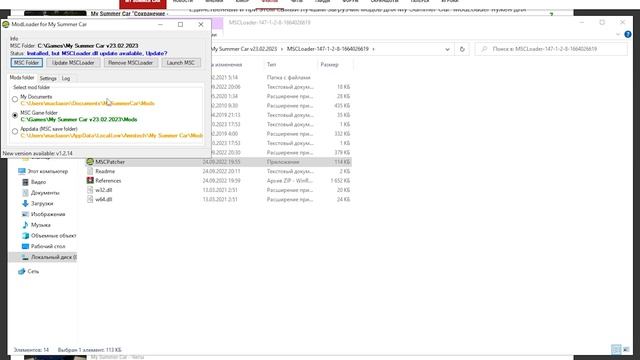This screenshot has width=640, height=360.
Task: Click the Объемные объекты 3D icon
Action: coord(25,236)
